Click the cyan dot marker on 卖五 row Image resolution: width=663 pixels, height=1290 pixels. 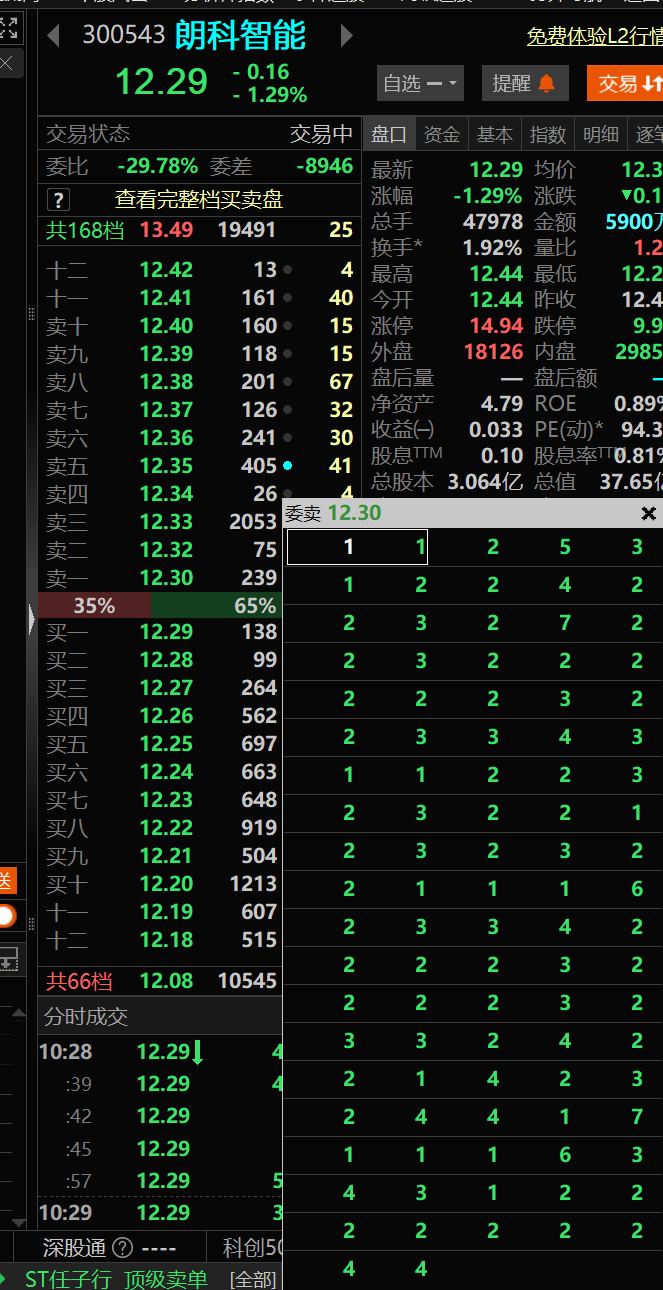coord(288,466)
